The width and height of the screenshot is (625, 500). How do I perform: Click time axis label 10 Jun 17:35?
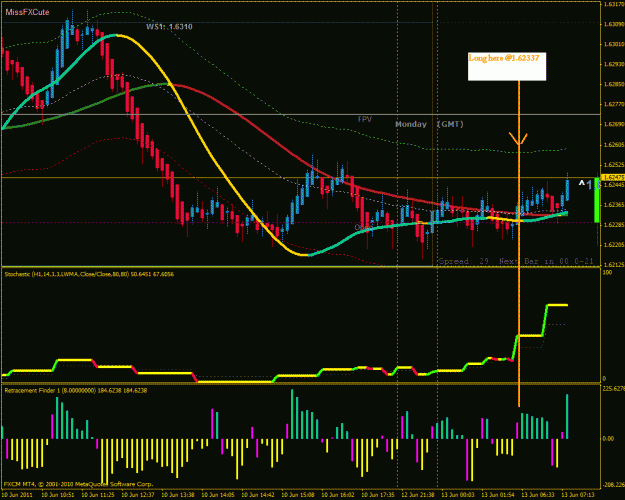tap(378, 495)
